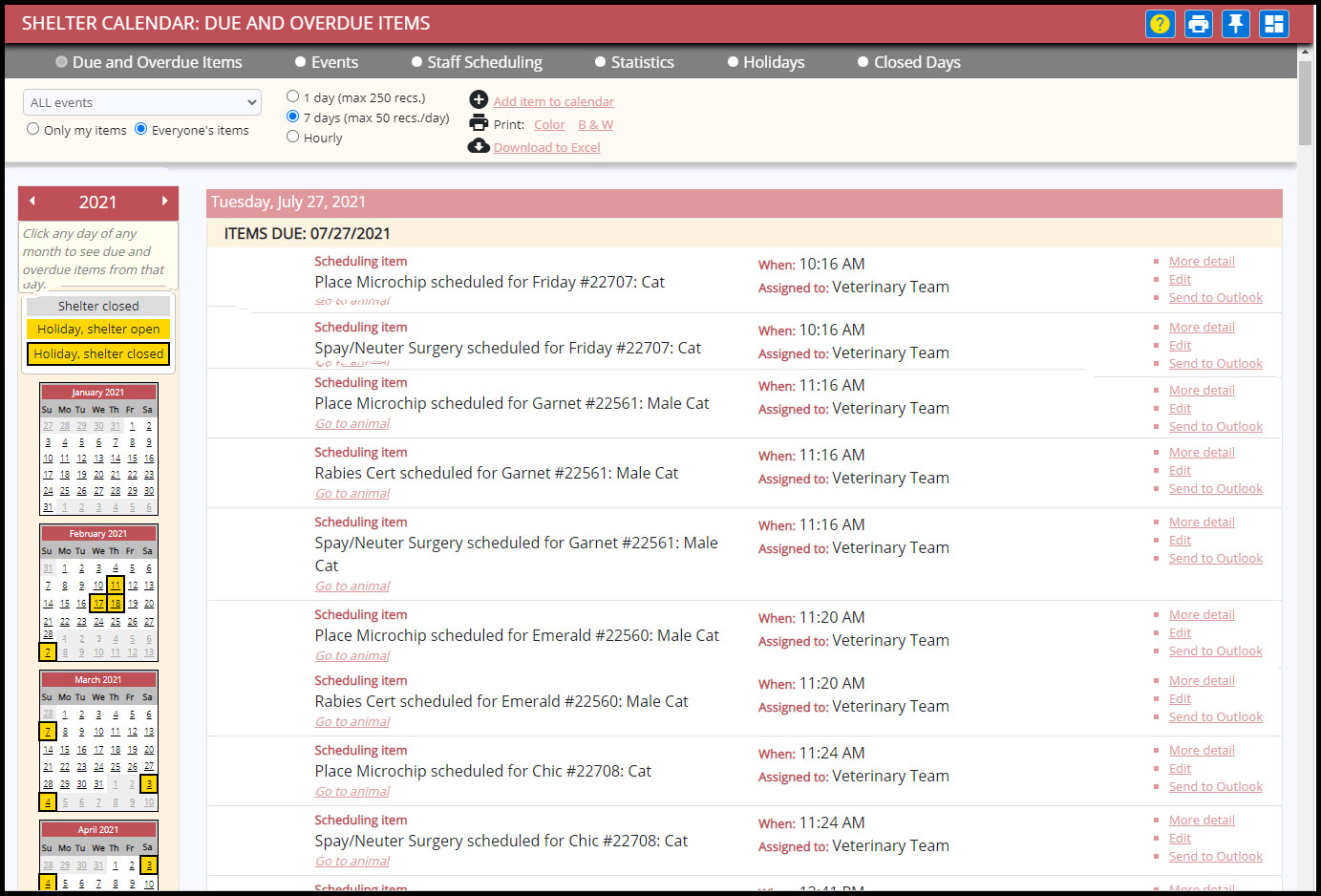Viewport: 1321px width, 896px height.
Task: Select February 17 in mini calendar
Action: click(x=98, y=604)
